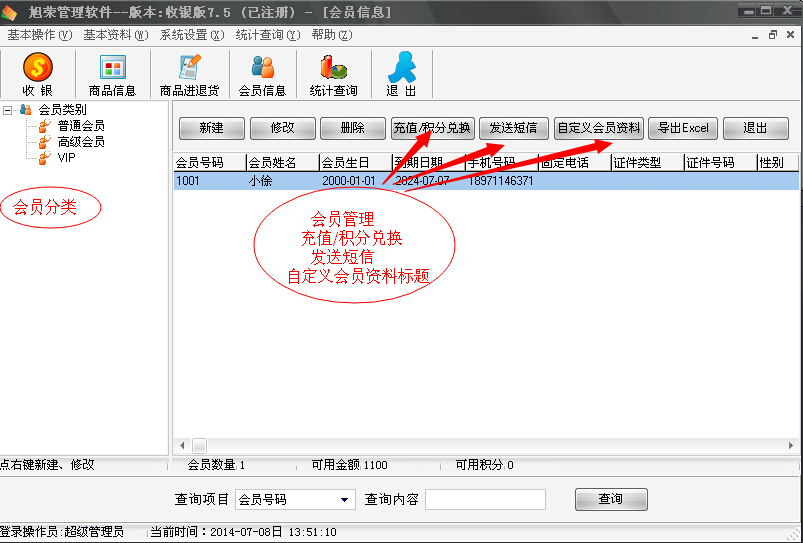Click the 当前时间 status text

tap(243, 532)
